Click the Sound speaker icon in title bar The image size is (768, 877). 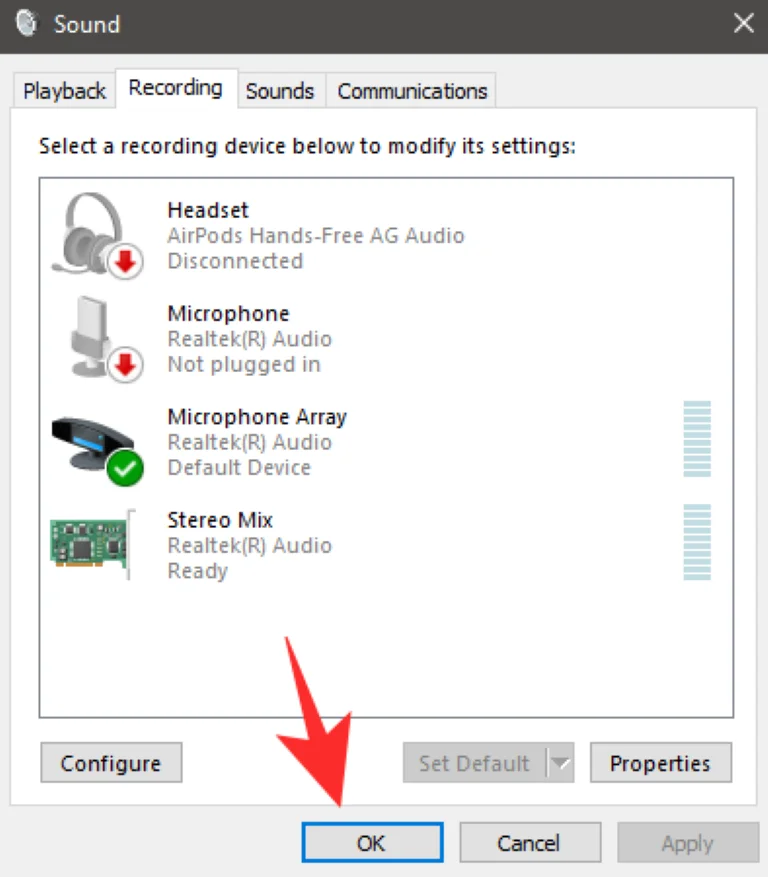coord(27,23)
